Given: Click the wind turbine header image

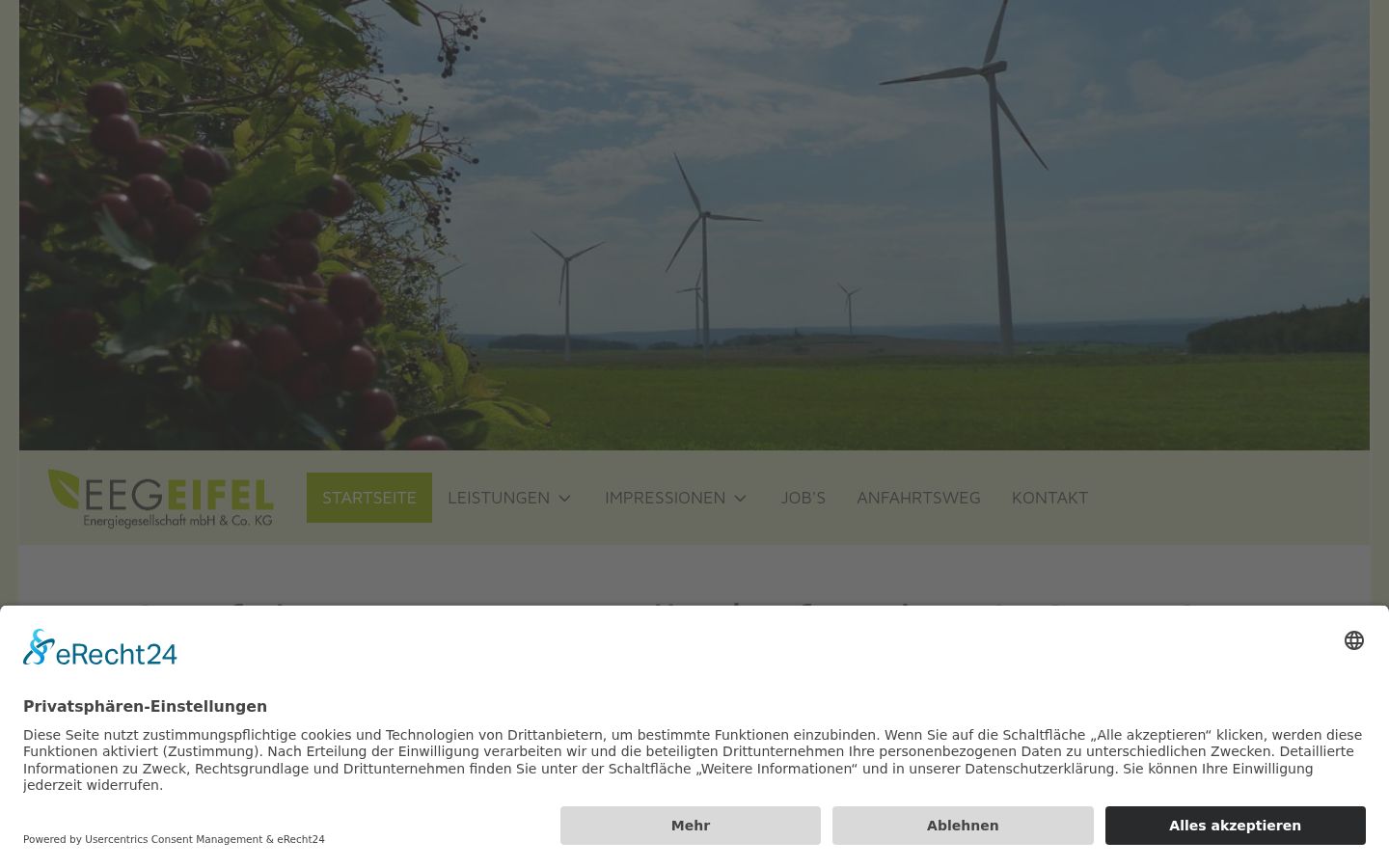Looking at the screenshot, I should pos(694,225).
